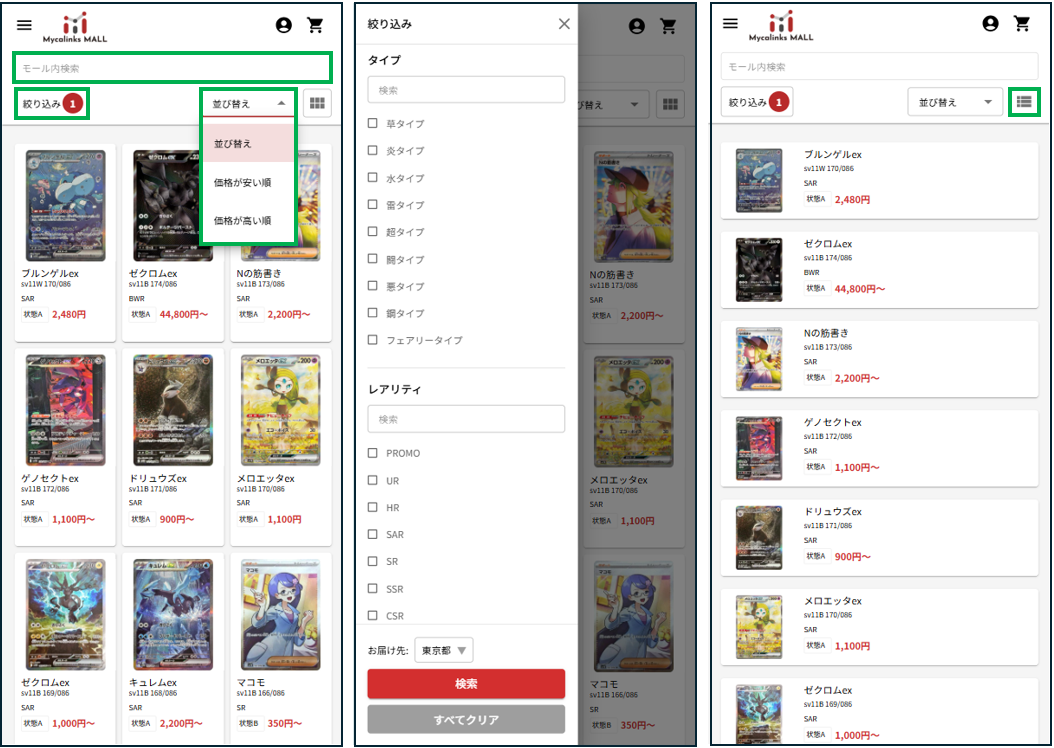
Task: Open メロエッタex card thumbnail in grid view
Action: click(280, 410)
